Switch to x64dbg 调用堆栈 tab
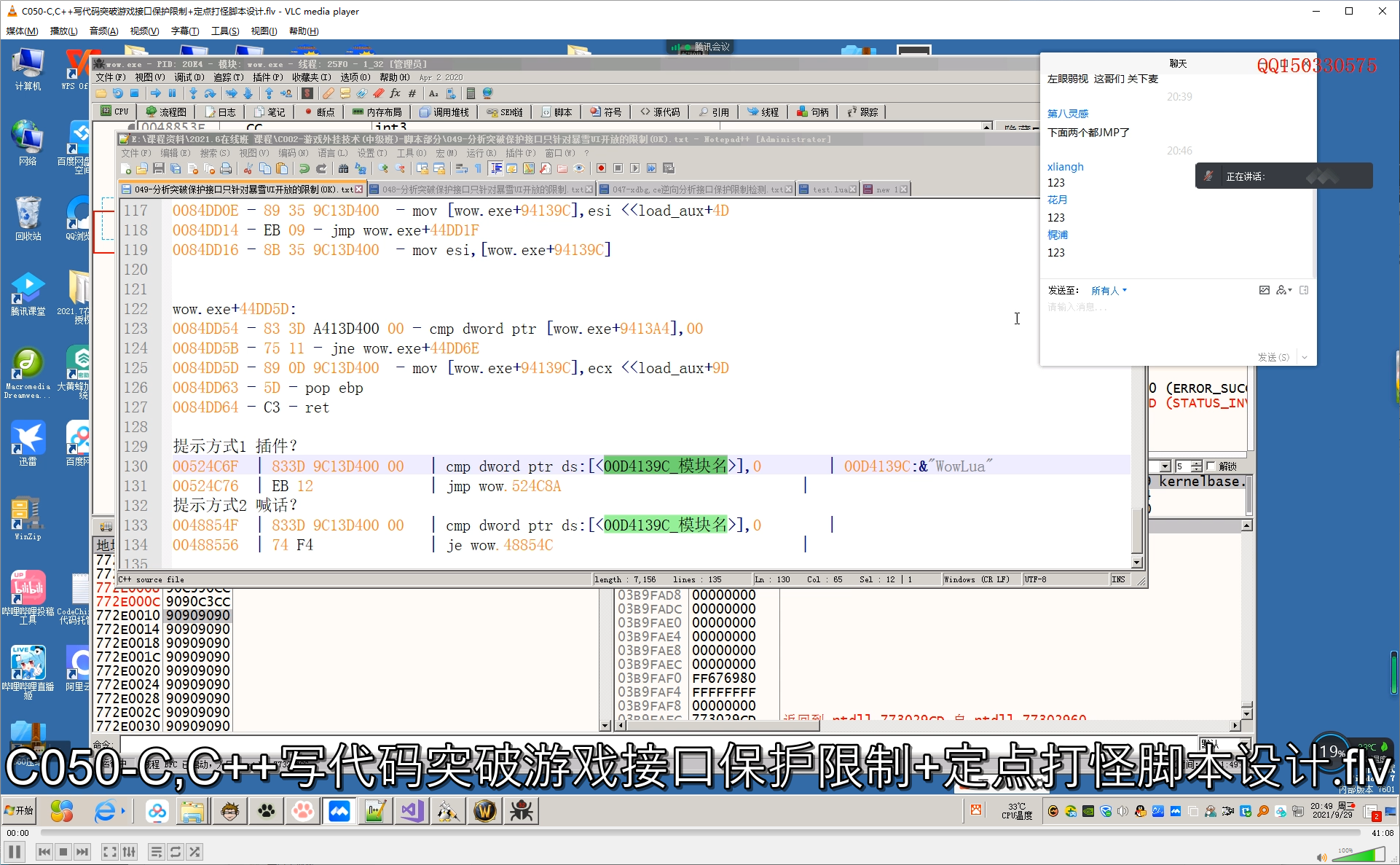Image resolution: width=1400 pixels, height=865 pixels. click(x=445, y=111)
